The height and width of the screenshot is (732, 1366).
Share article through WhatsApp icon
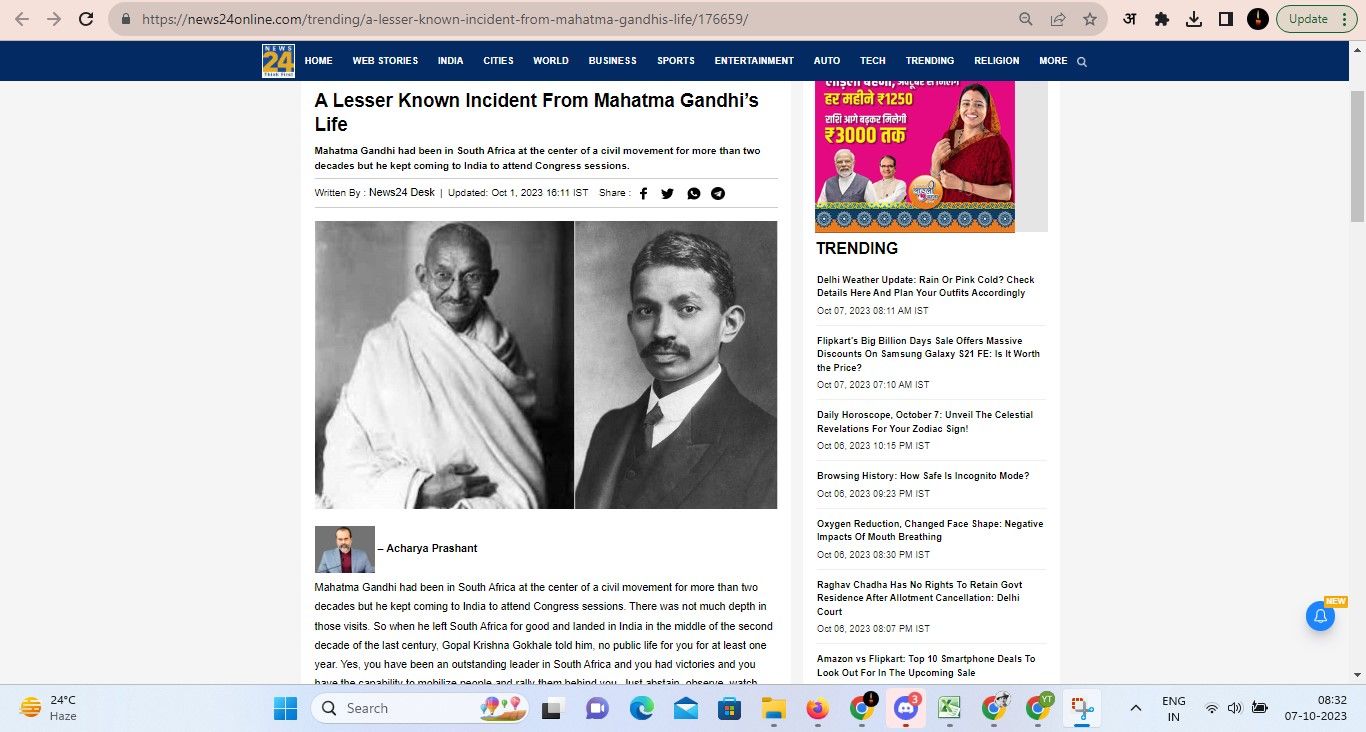pyautogui.click(x=694, y=194)
